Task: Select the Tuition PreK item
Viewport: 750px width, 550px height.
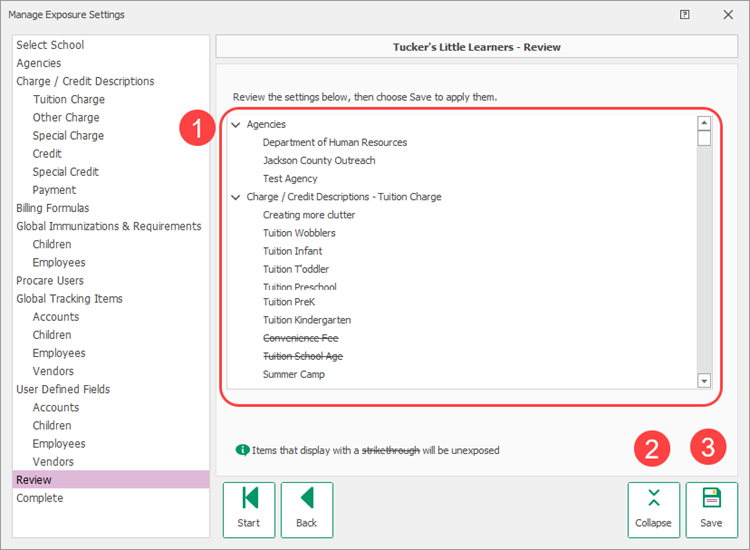Action: [289, 302]
